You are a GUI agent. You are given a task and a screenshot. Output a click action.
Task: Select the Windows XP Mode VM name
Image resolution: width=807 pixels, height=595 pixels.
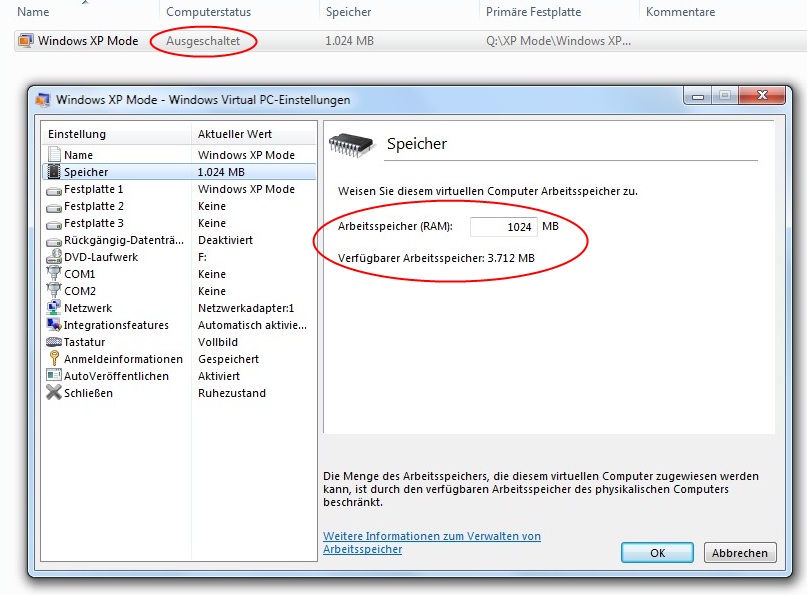coord(88,41)
